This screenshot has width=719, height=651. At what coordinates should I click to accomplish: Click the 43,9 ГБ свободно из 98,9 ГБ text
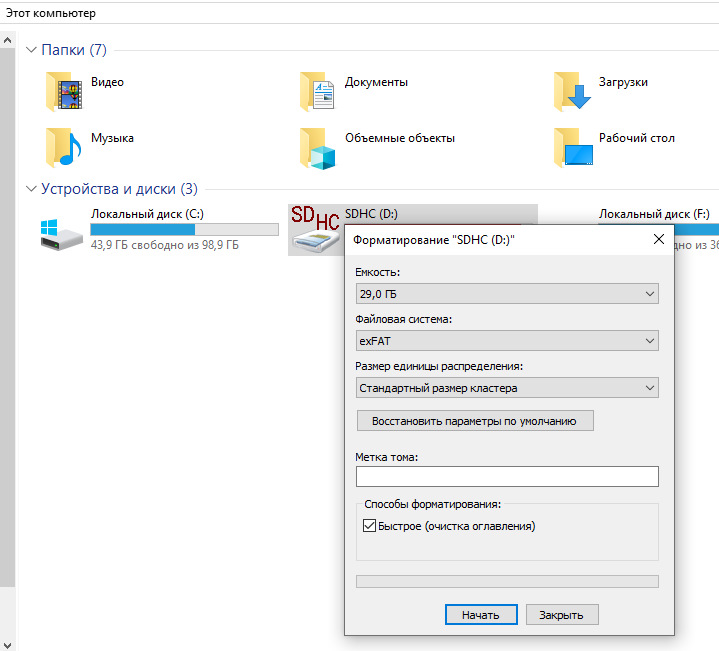click(x=165, y=245)
